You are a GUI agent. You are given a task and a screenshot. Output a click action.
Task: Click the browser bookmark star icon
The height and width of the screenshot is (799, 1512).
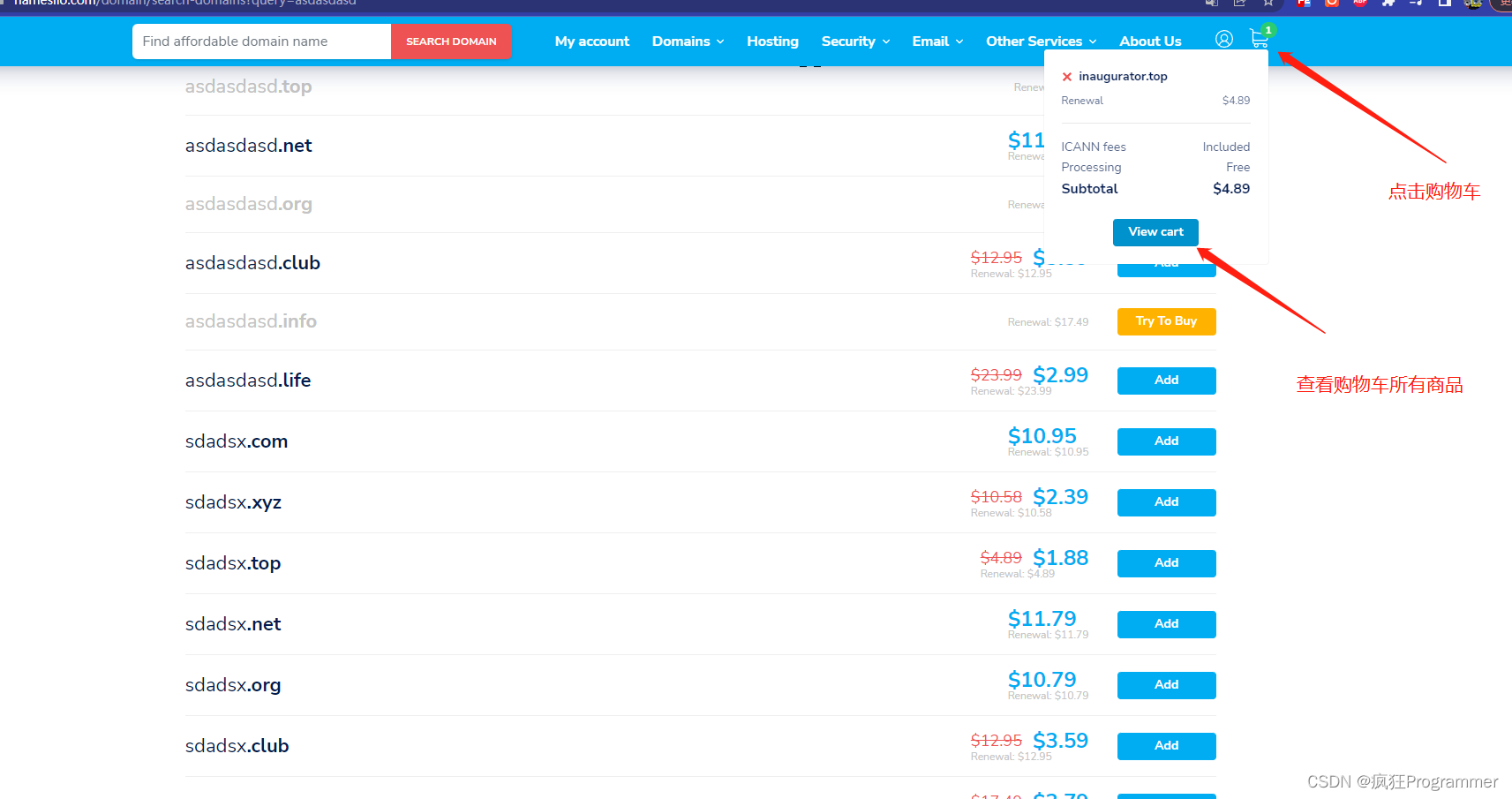(x=1268, y=3)
